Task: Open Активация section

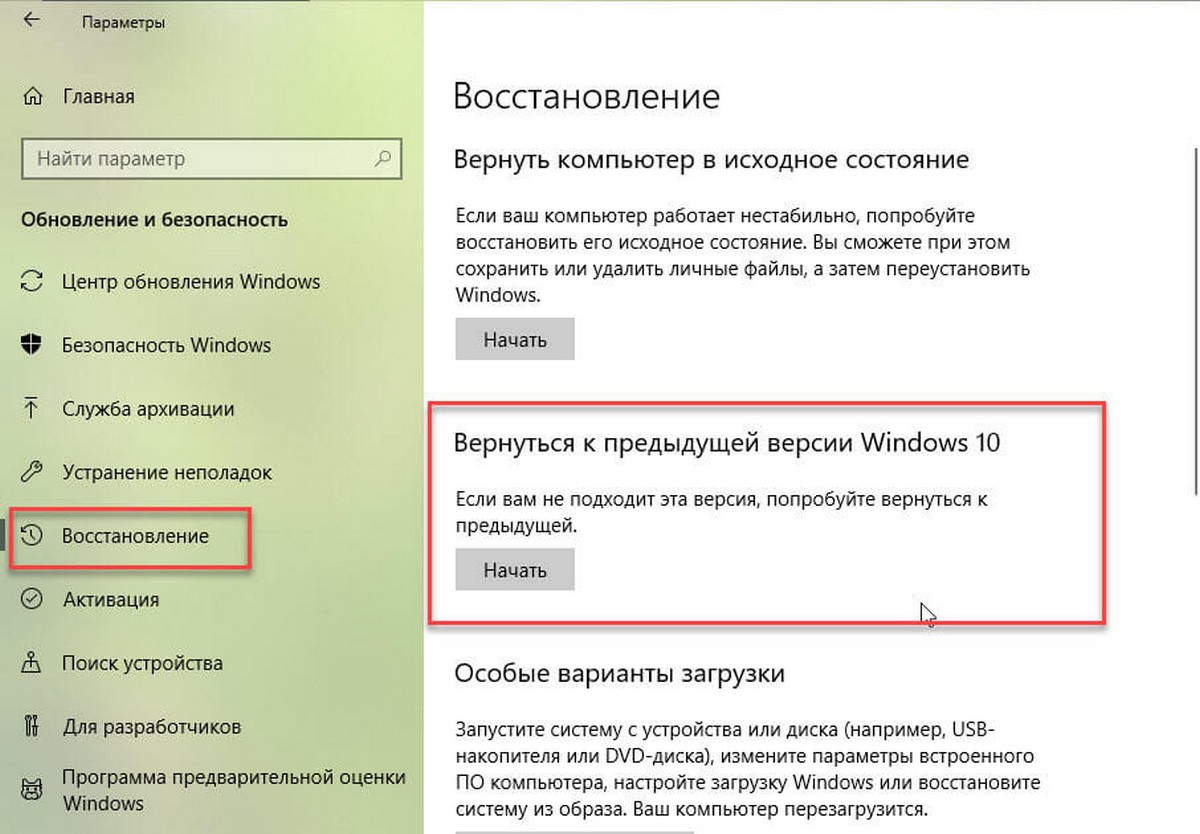Action: [x=110, y=599]
